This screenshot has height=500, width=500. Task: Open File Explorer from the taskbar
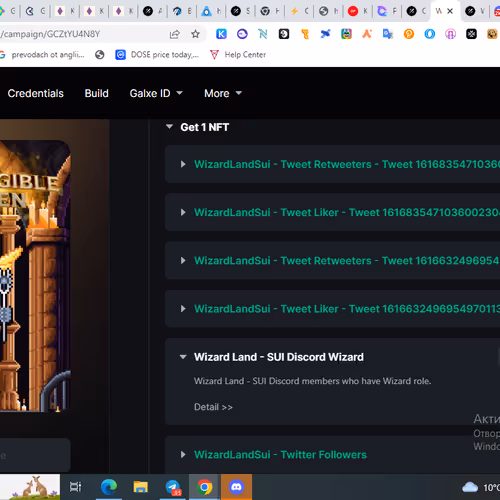[141, 487]
